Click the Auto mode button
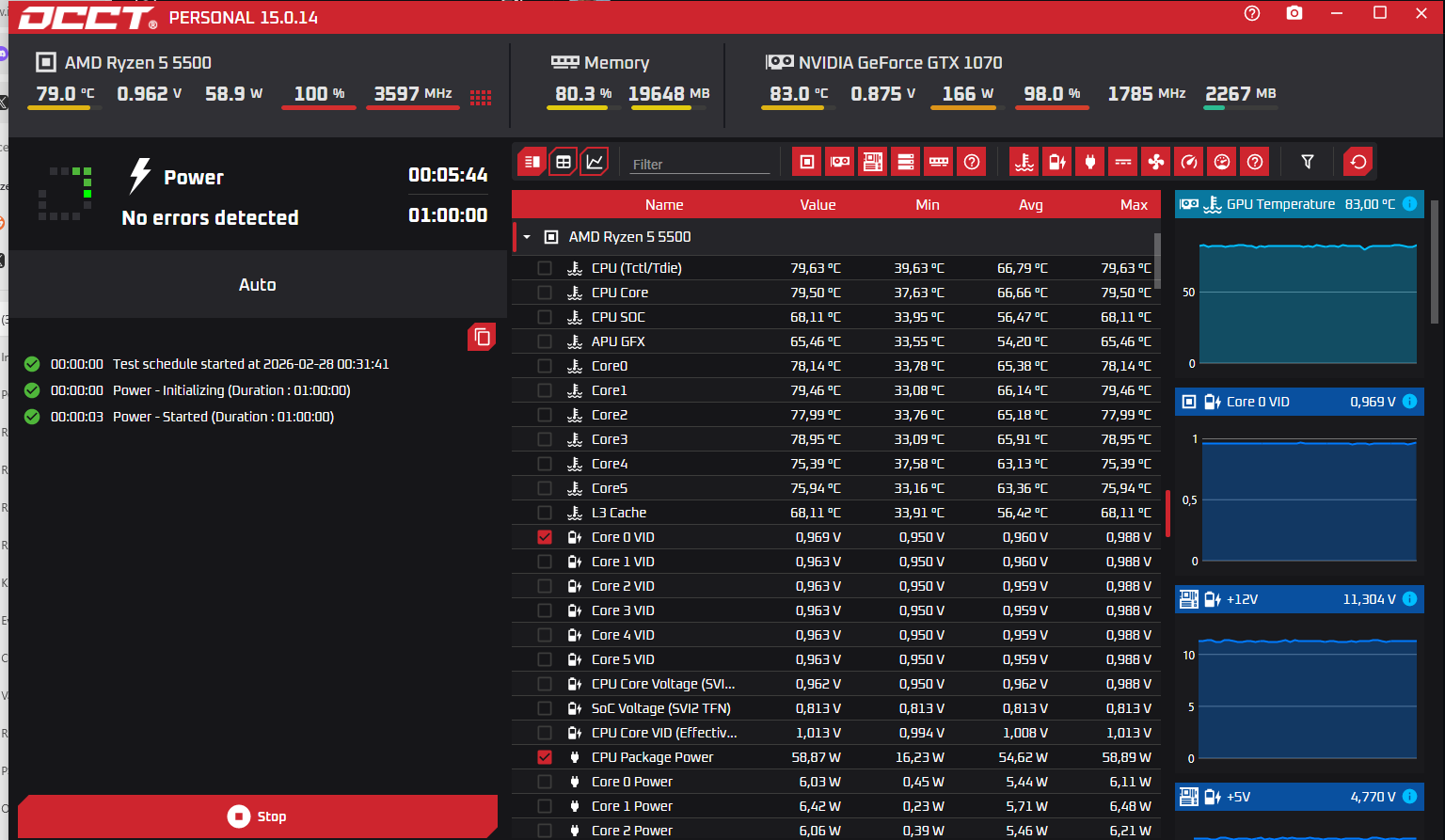1445x840 pixels. 258,284
